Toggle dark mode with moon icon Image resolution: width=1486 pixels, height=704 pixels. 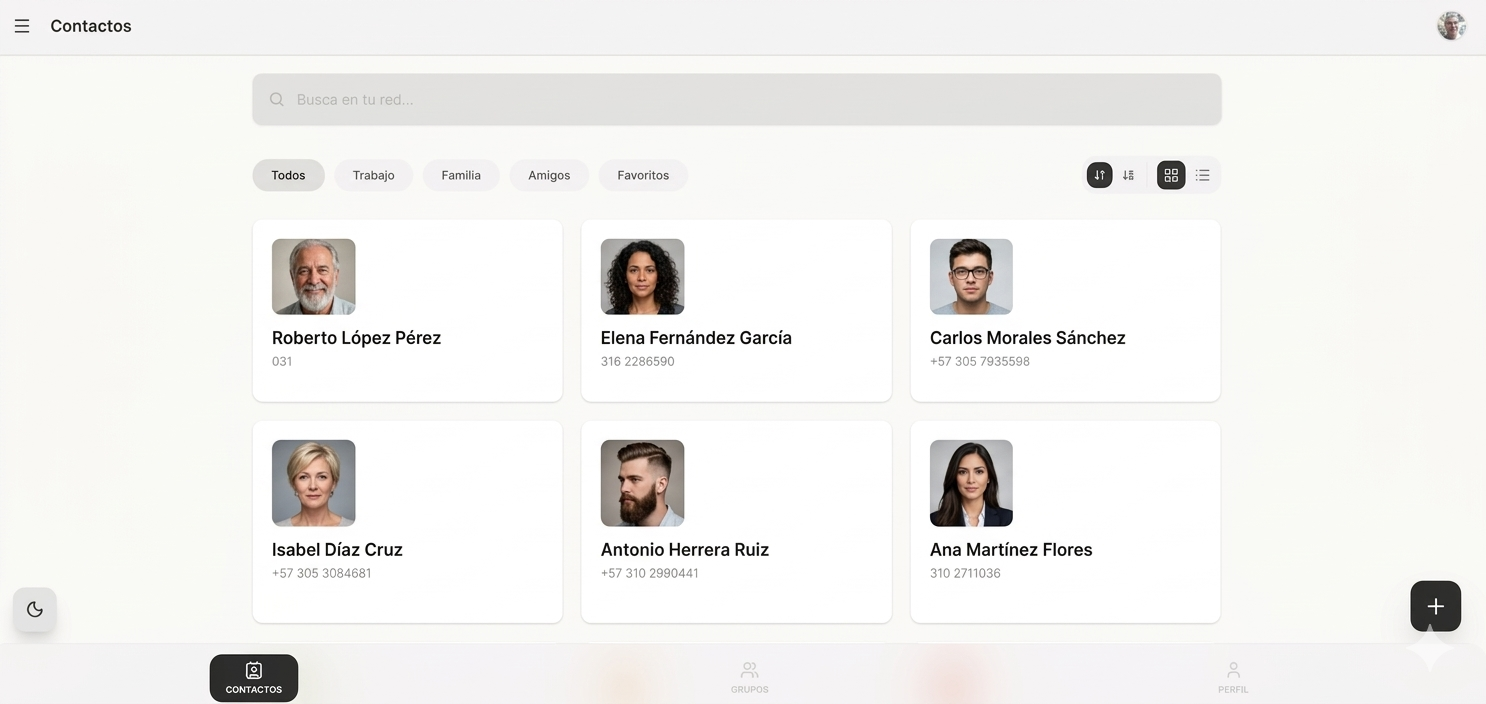pyautogui.click(x=35, y=609)
